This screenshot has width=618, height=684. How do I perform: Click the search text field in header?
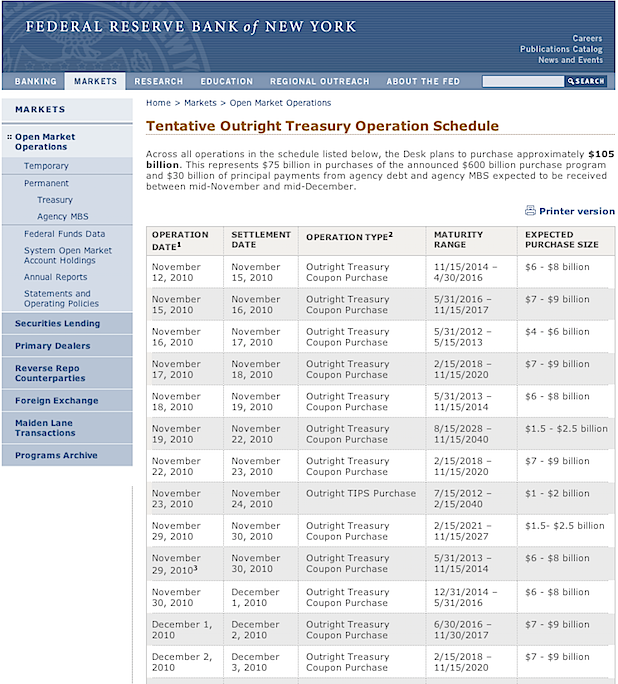[523, 81]
